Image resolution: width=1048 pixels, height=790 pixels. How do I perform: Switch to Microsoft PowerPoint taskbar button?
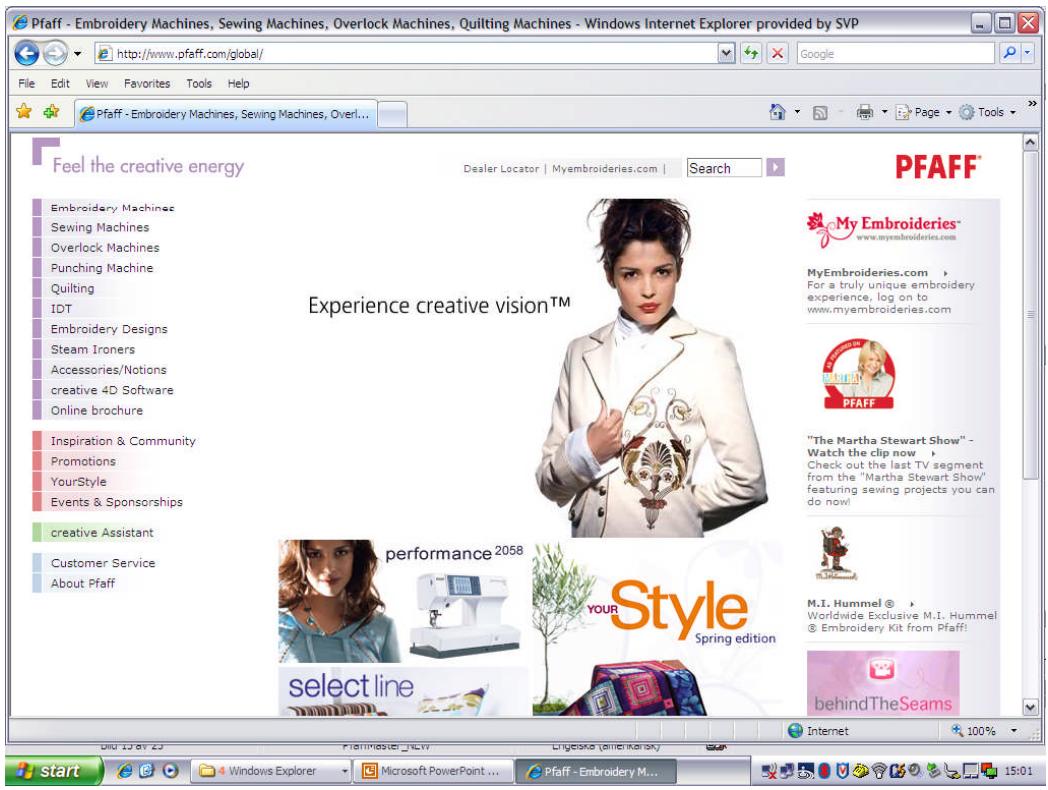coord(433,771)
